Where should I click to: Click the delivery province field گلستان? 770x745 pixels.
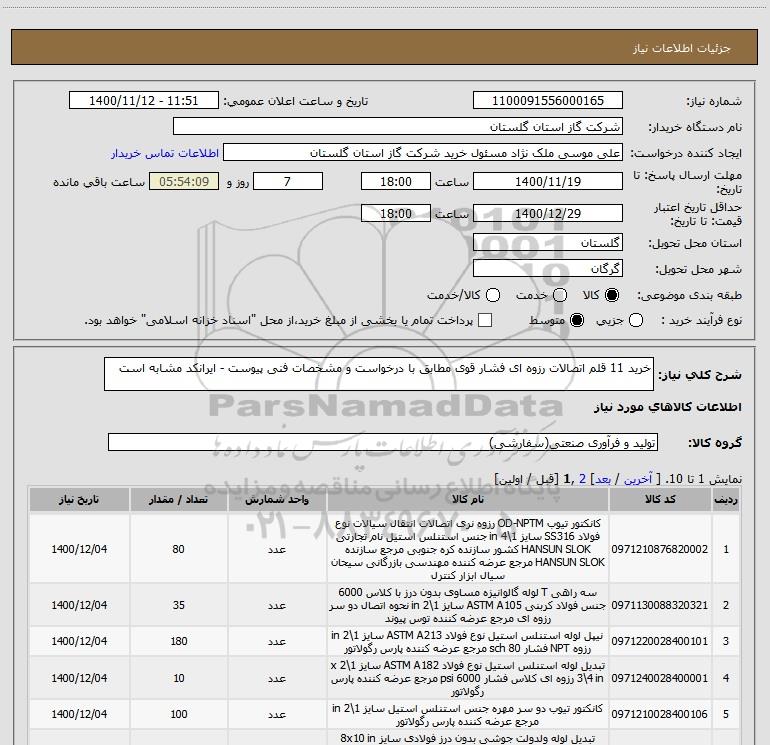tap(548, 242)
